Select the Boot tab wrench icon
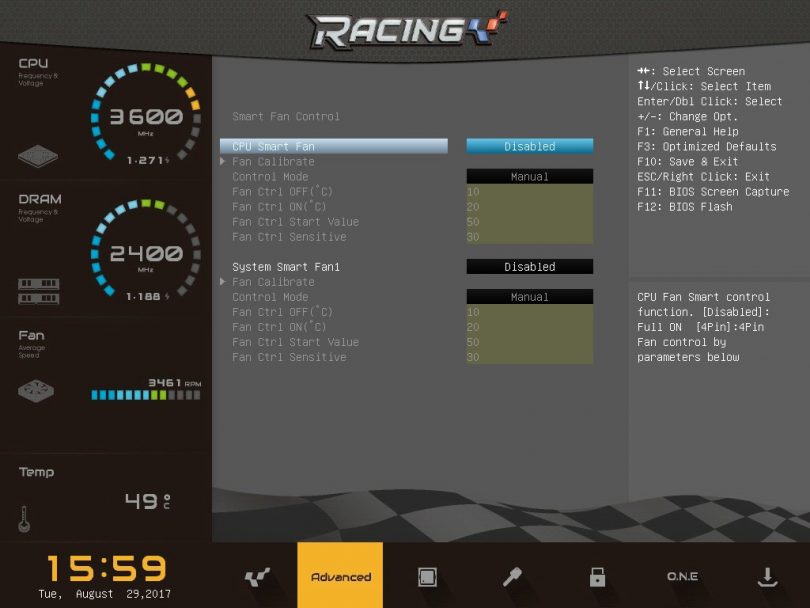The image size is (810, 608). 512,577
